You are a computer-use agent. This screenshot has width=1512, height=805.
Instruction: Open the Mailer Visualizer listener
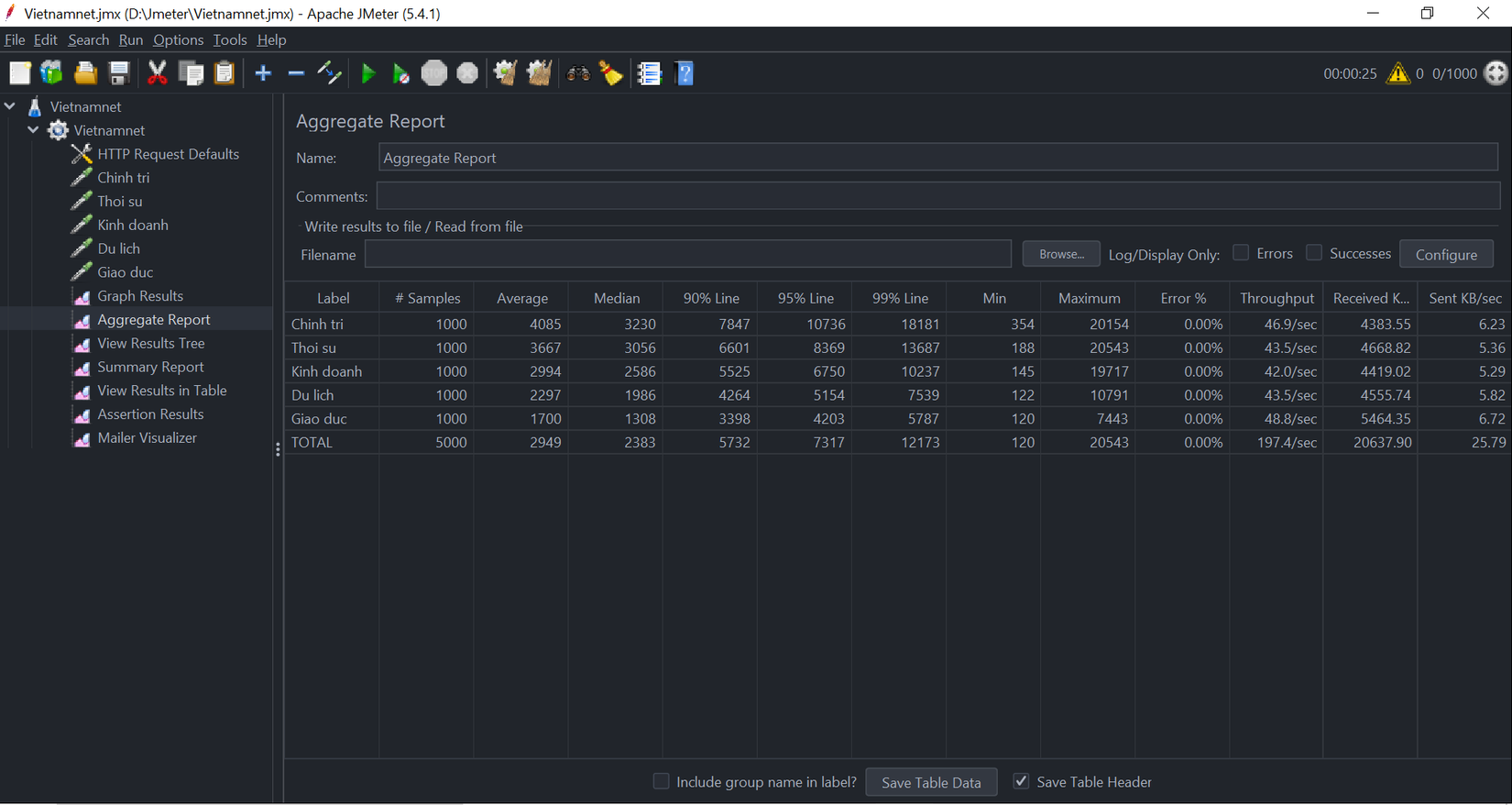tap(147, 438)
